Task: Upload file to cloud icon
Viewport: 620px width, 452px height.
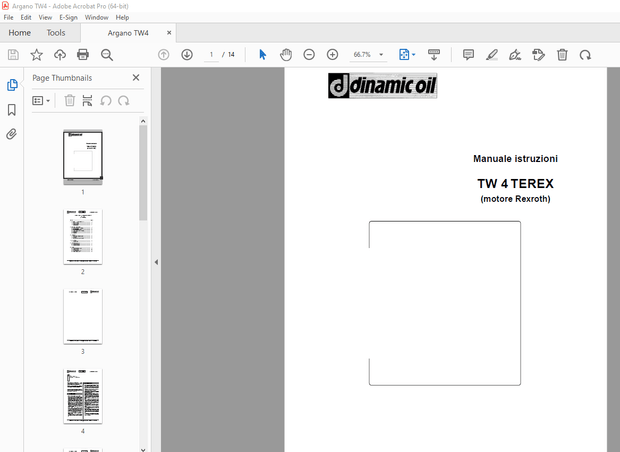Action: pyautogui.click(x=60, y=55)
